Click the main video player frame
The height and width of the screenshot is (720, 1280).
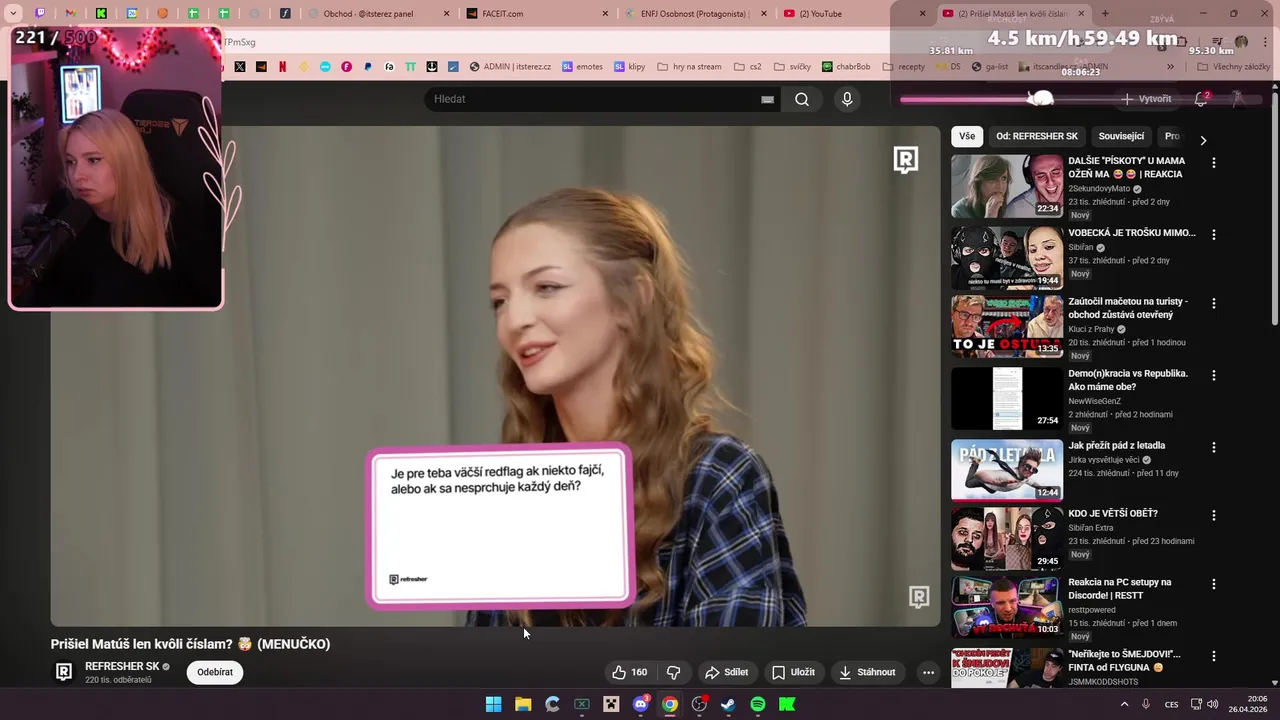[x=496, y=376]
